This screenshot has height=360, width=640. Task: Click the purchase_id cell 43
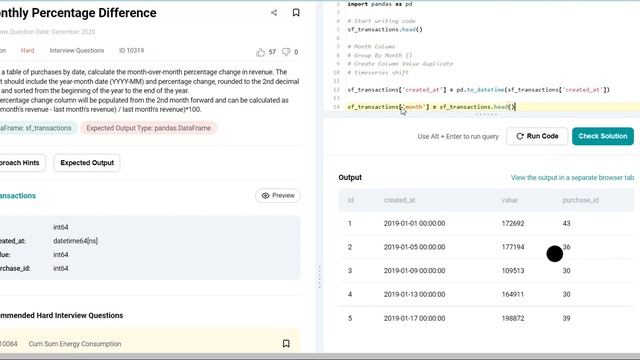point(567,223)
